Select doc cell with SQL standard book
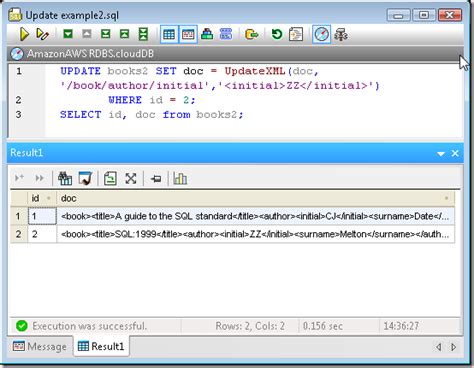474x368 pixels. [x=255, y=216]
